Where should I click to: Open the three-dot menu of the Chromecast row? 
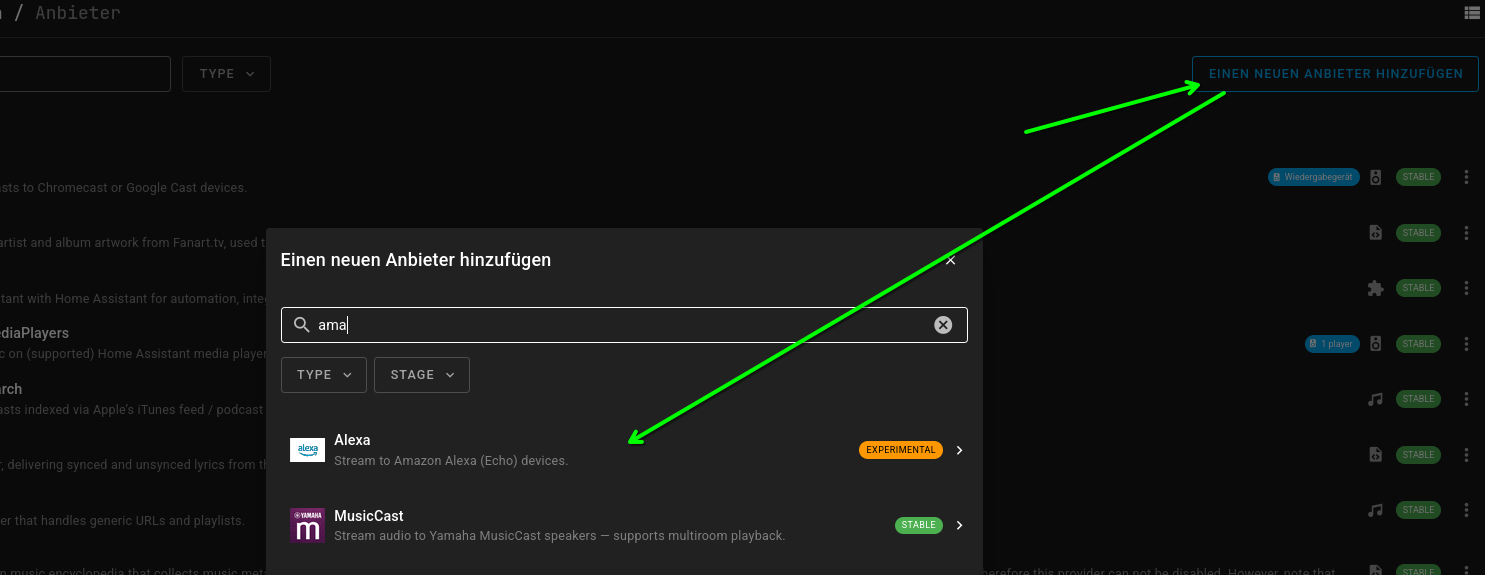point(1466,177)
